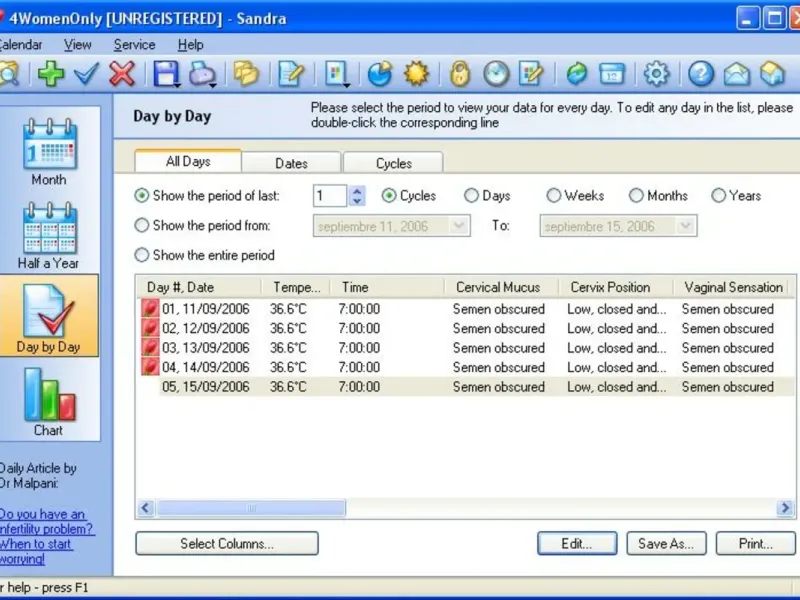The height and width of the screenshot is (600, 800).
Task: Increase the period count spinner
Action: pyautogui.click(x=357, y=191)
